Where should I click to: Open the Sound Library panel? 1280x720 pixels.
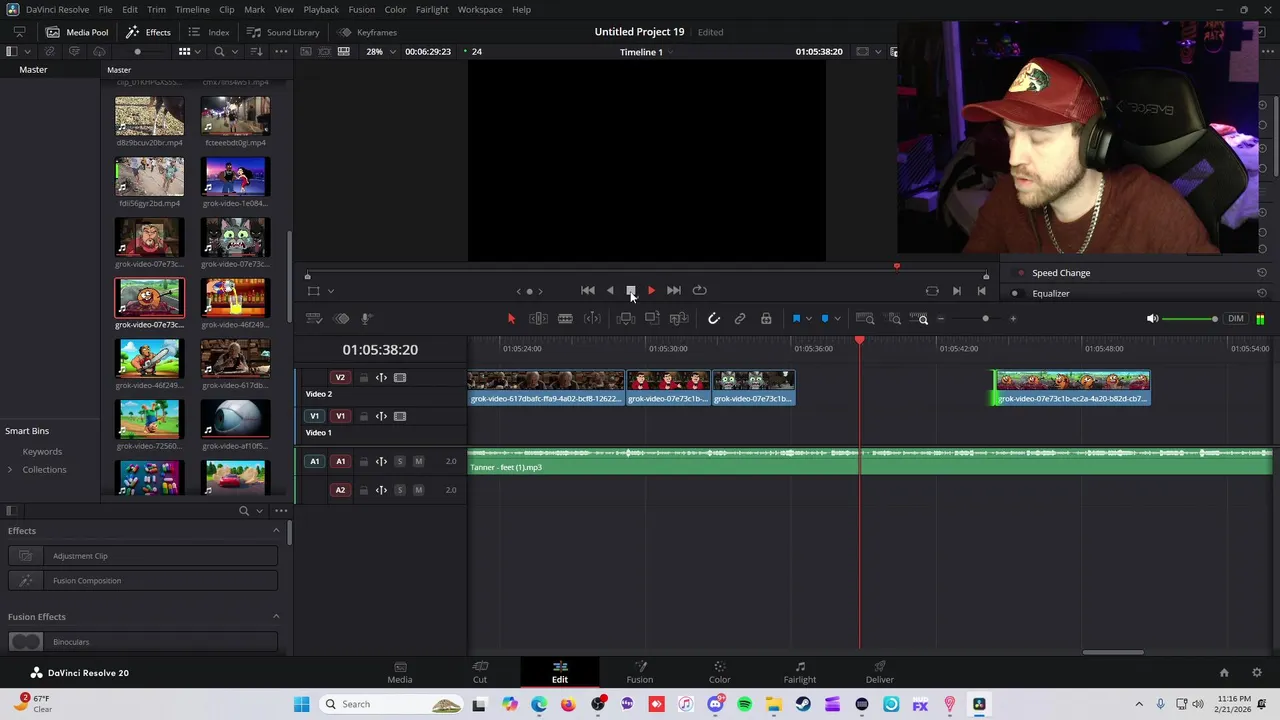(x=283, y=32)
